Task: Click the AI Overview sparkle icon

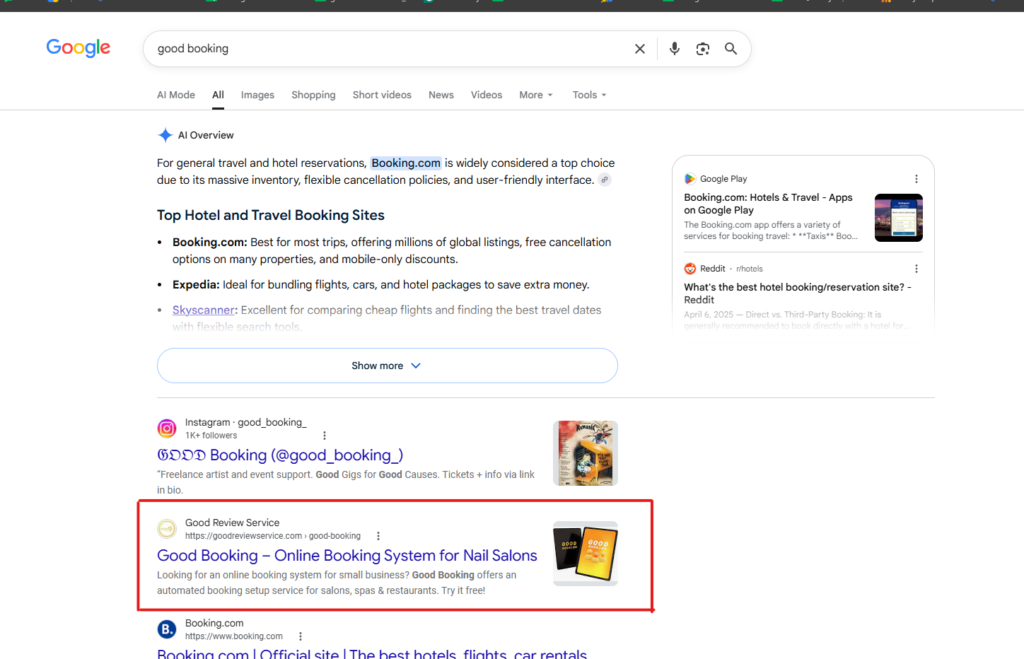Action: pos(165,135)
